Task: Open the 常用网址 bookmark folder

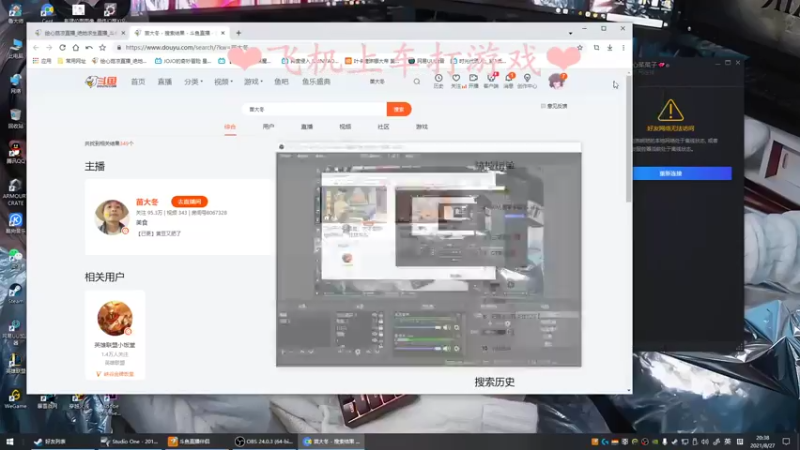Action: pyautogui.click(x=72, y=61)
